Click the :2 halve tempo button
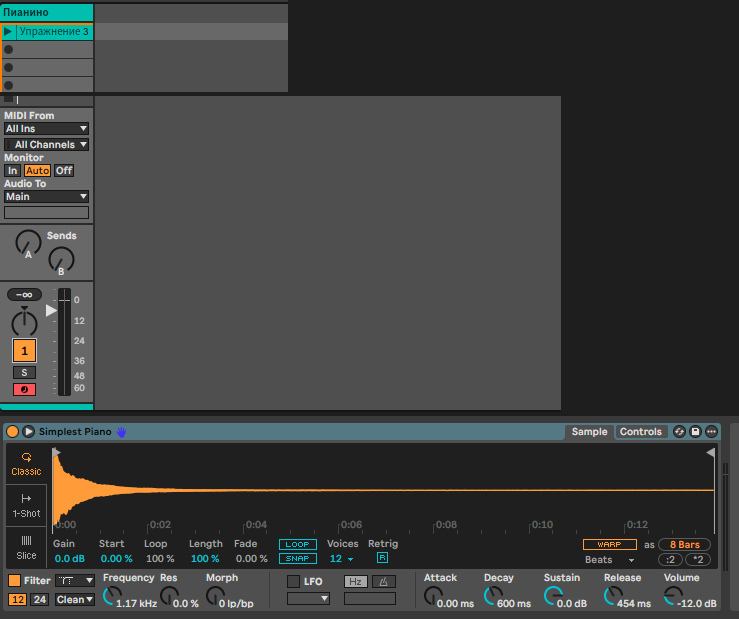 click(x=670, y=560)
